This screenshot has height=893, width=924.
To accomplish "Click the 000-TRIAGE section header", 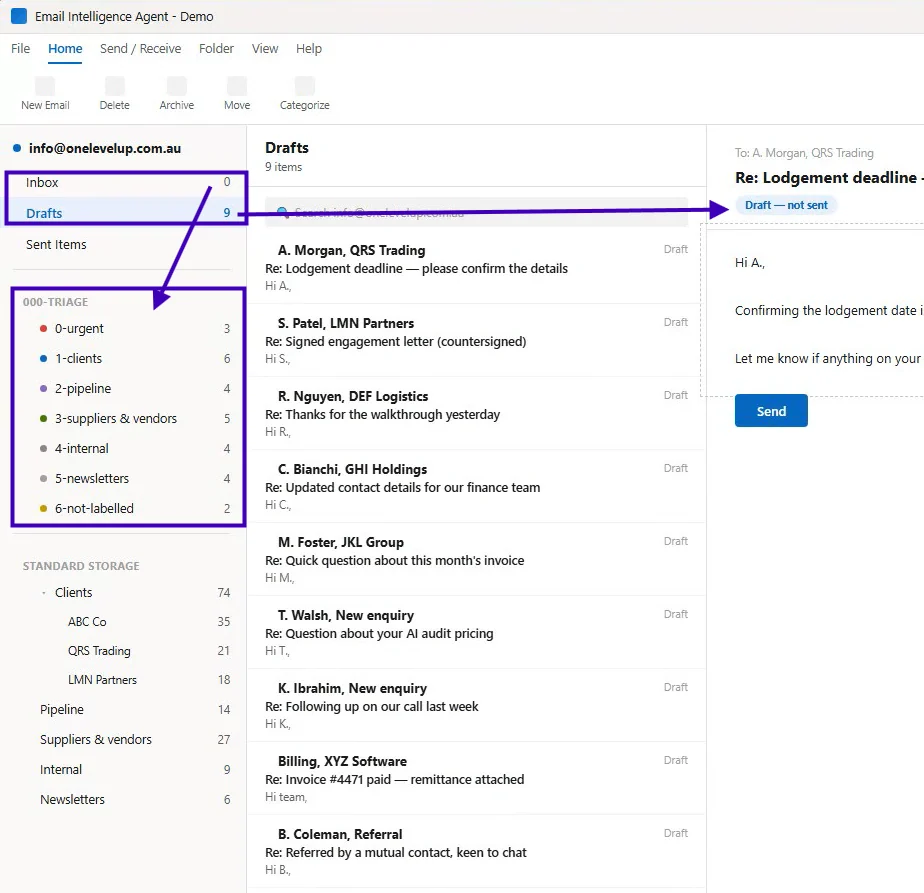I will click(x=55, y=302).
